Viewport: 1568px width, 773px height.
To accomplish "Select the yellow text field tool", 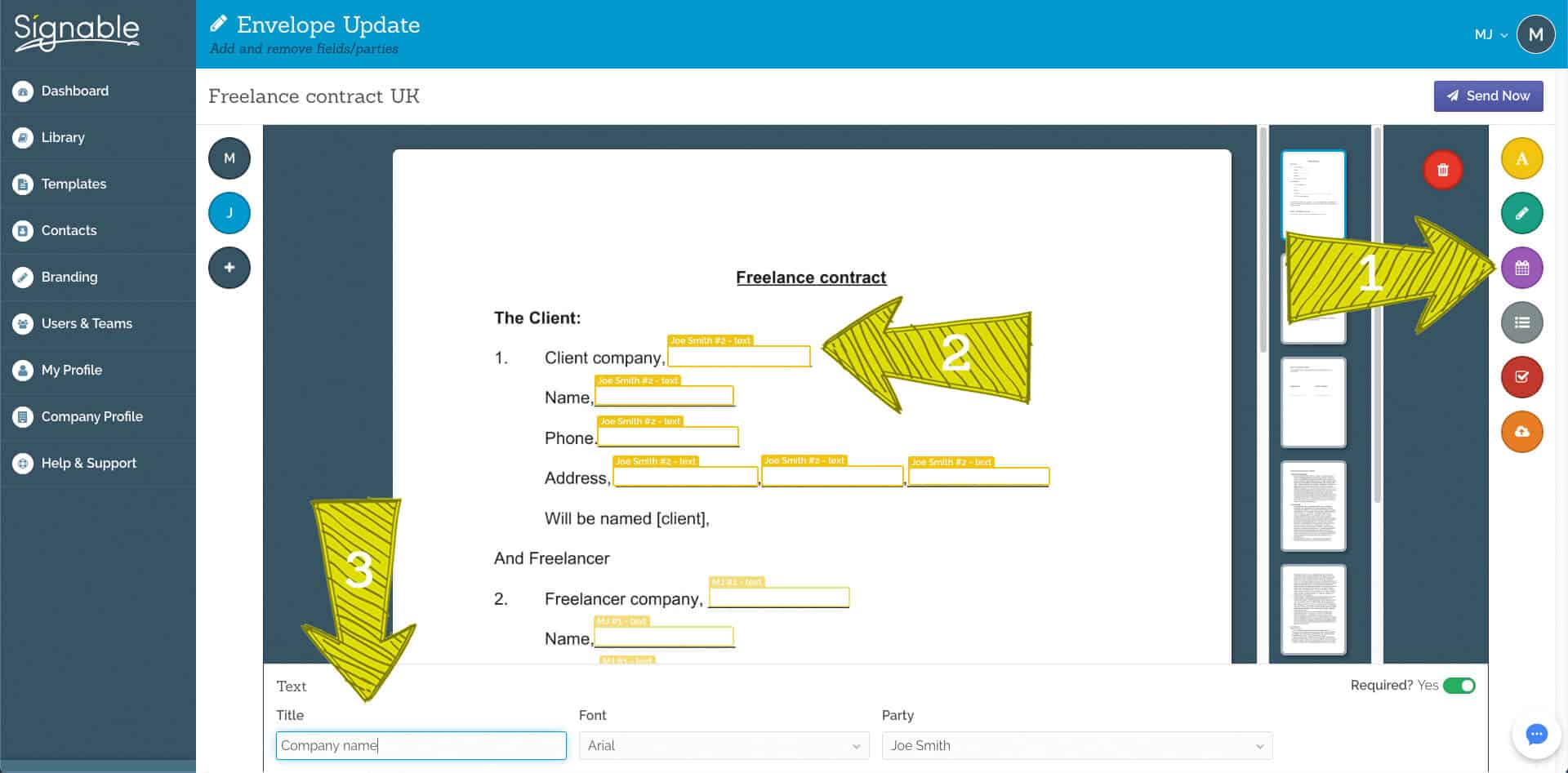I will (x=1521, y=158).
